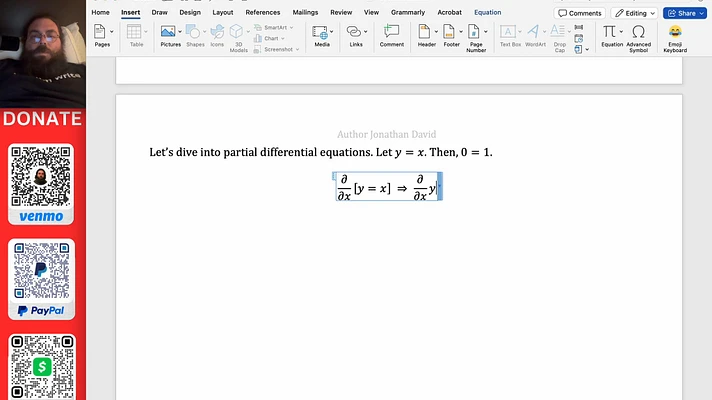This screenshot has height=400, width=712.
Task: Open the equation options arrow beside the formula
Action: click(x=440, y=186)
